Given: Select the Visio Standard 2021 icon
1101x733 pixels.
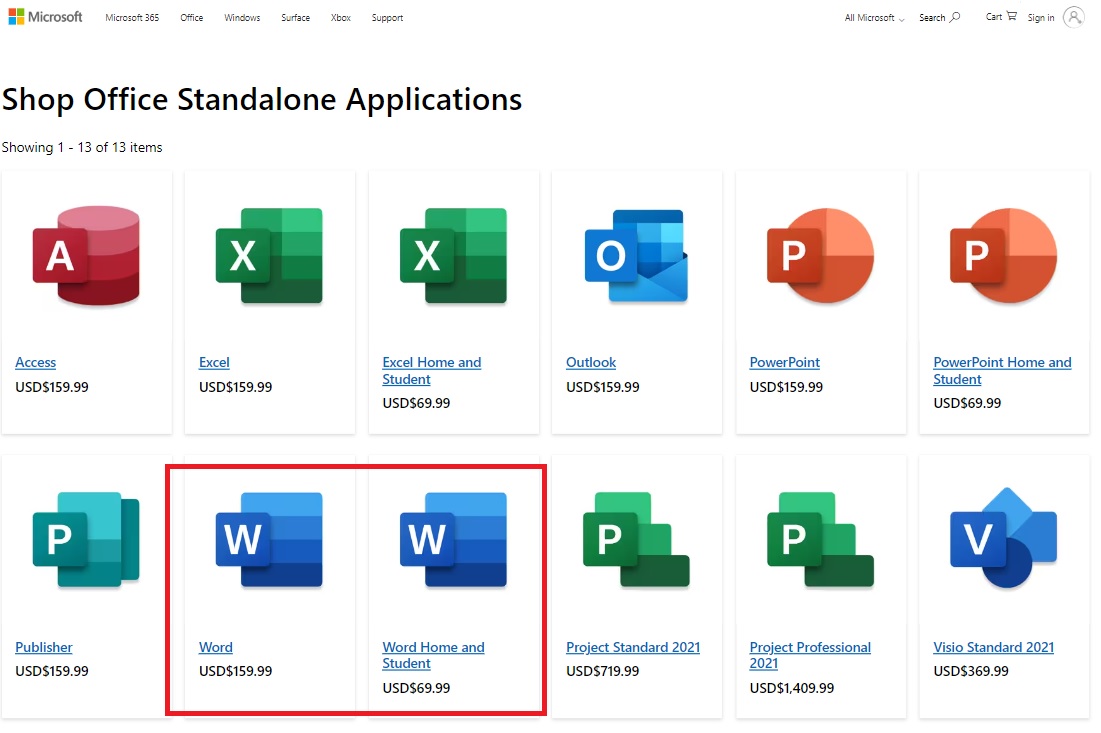Looking at the screenshot, I should tap(1003, 538).
